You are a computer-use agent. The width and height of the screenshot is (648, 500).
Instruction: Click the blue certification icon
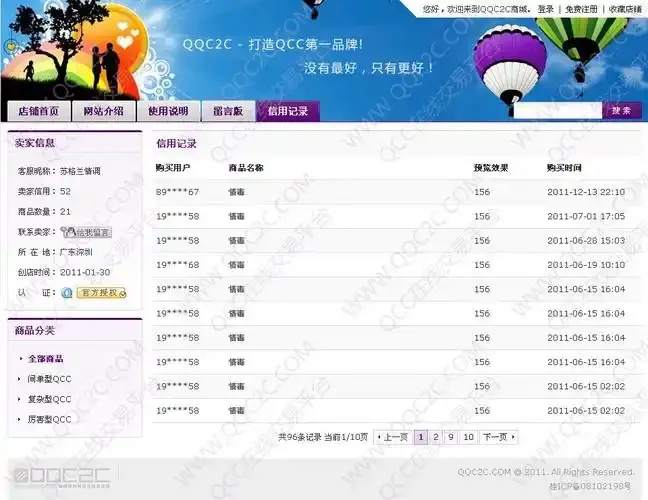[67, 293]
